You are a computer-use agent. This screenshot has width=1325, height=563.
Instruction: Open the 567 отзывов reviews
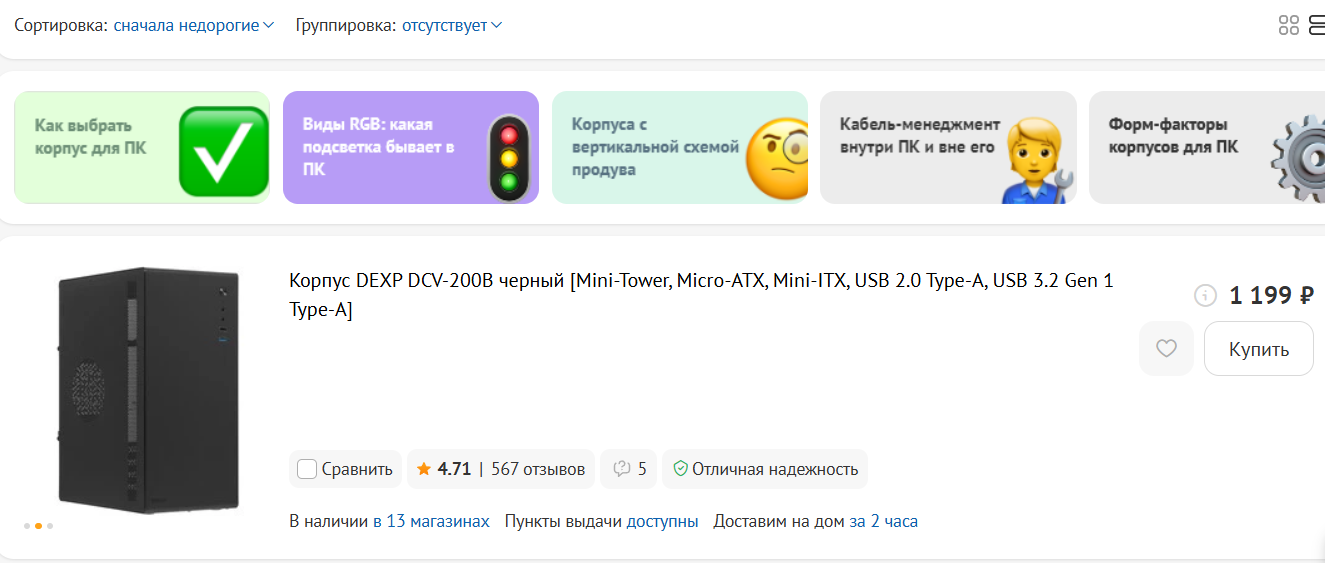538,469
